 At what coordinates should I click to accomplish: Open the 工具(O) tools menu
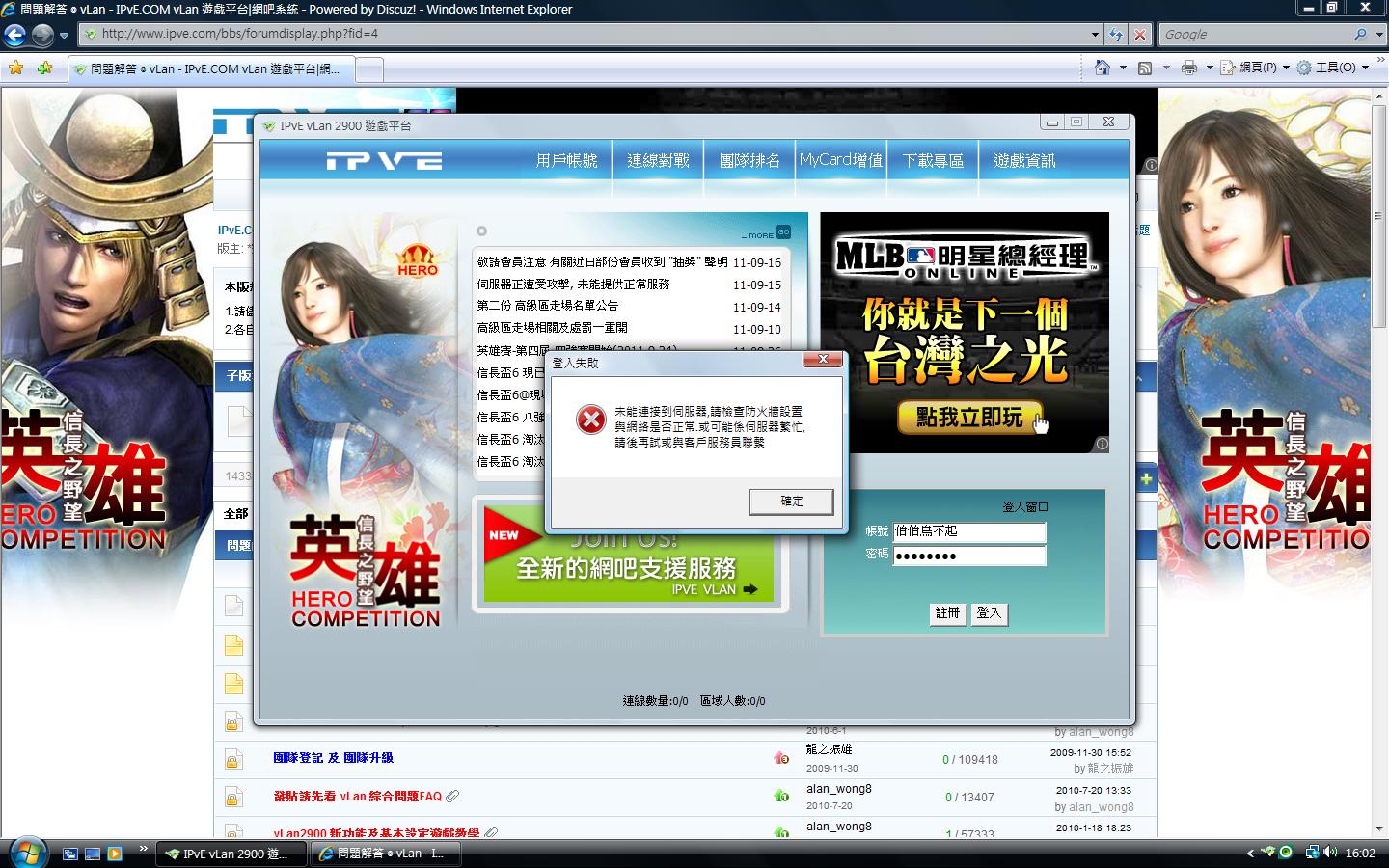click(1333, 68)
